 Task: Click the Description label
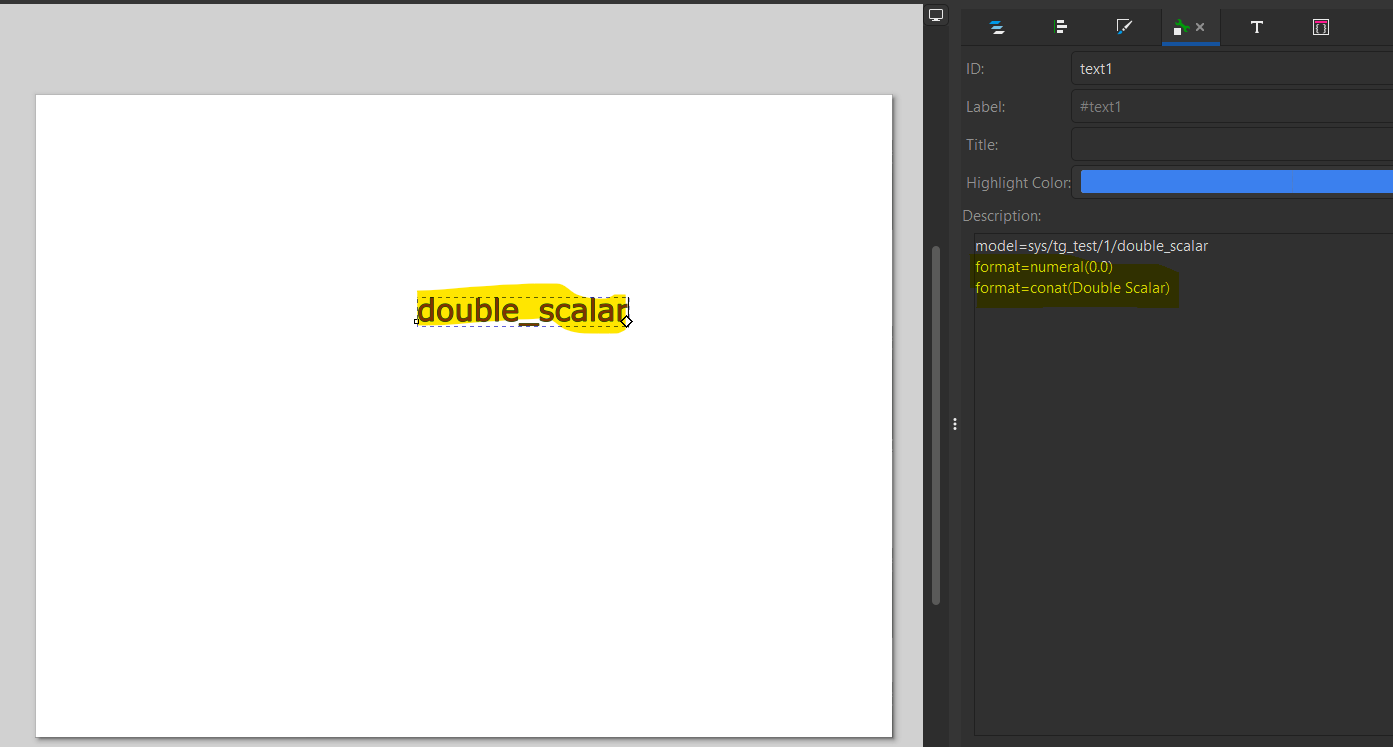pos(1001,216)
